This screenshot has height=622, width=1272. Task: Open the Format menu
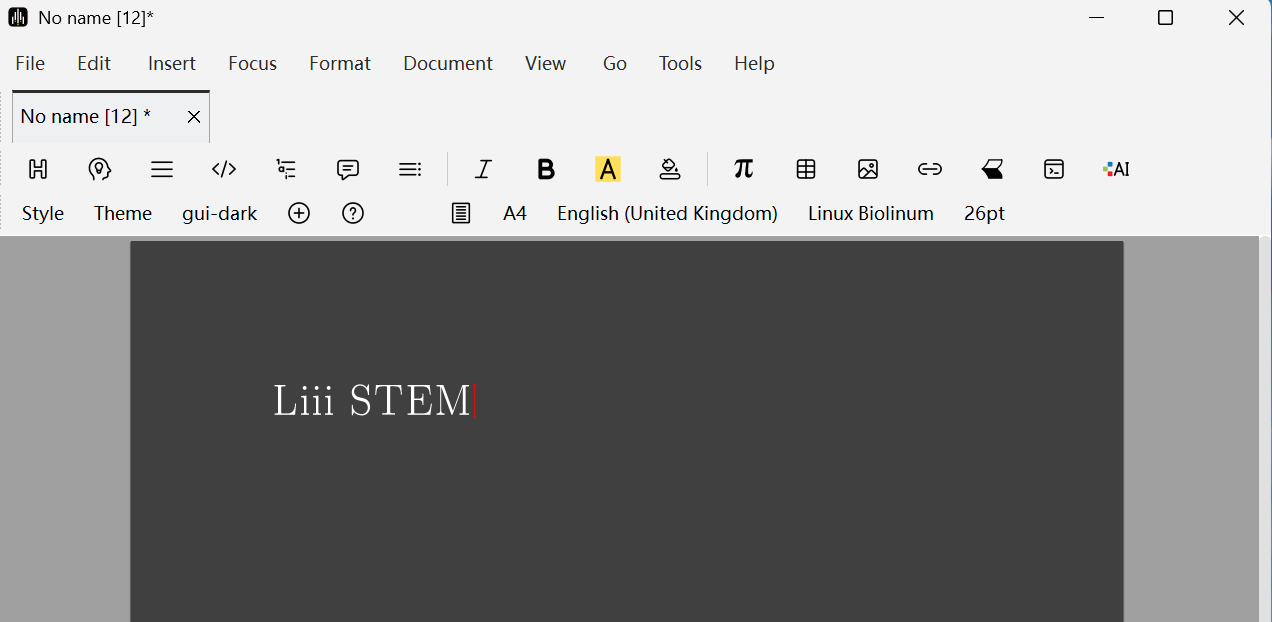[339, 63]
